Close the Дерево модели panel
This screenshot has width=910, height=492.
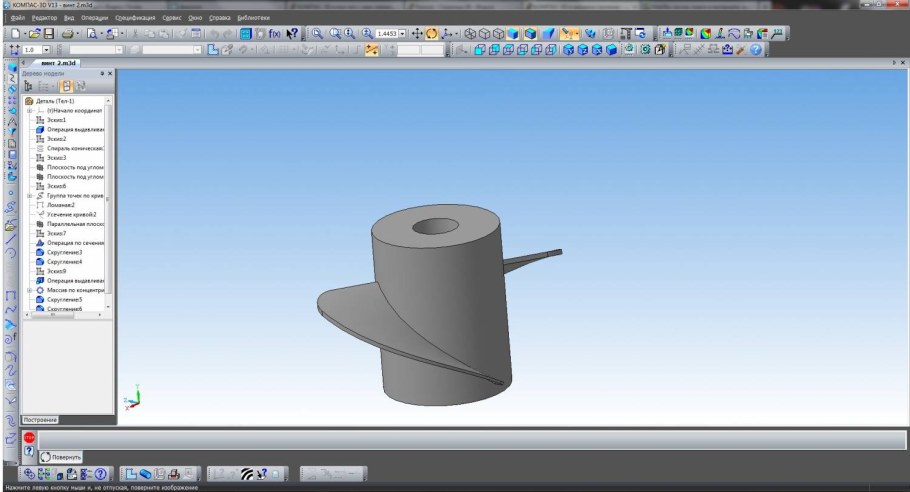click(110, 74)
